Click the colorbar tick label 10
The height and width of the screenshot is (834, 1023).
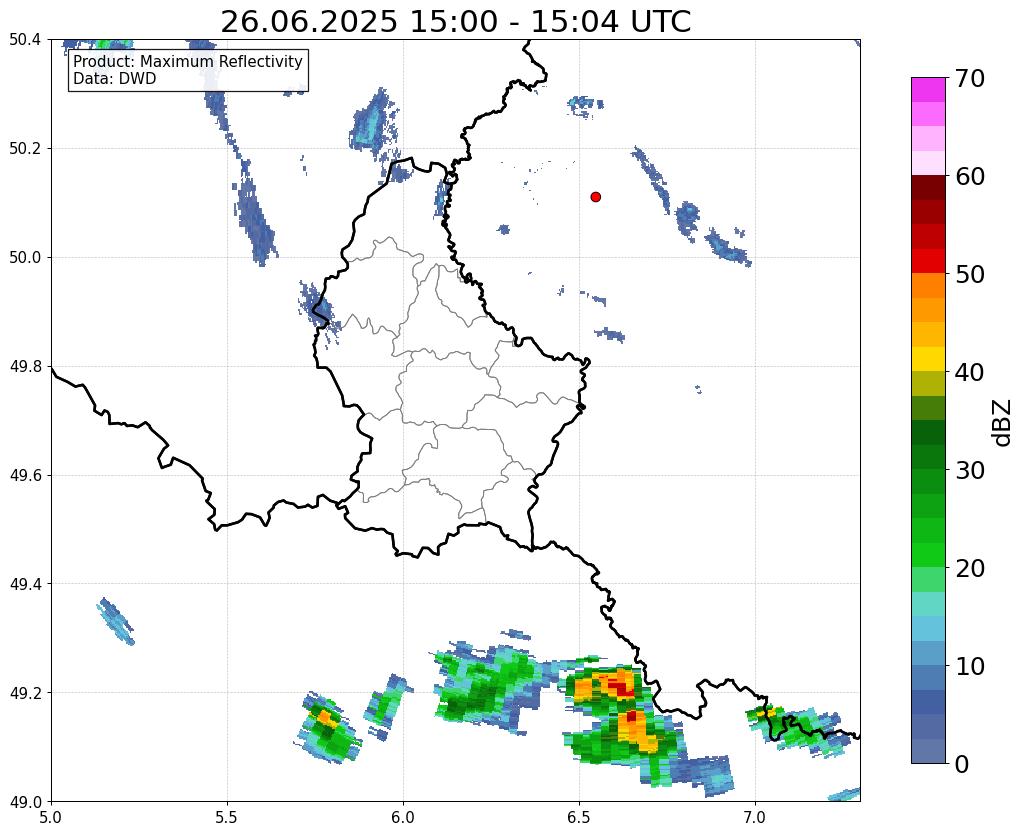tap(970, 666)
